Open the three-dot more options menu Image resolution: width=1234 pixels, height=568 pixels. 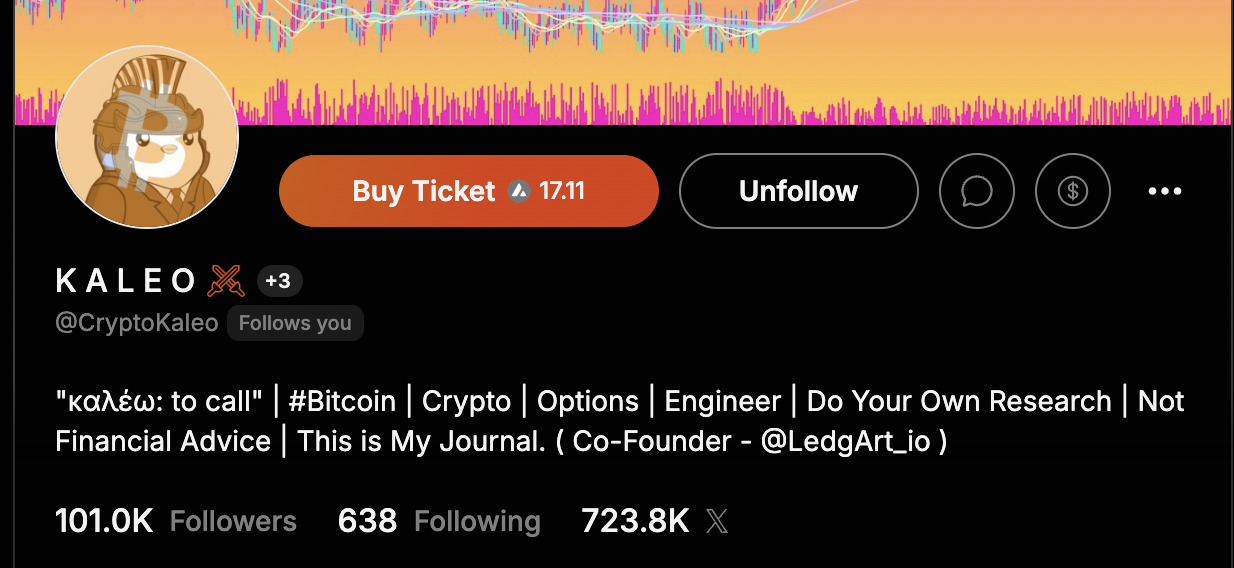(1165, 191)
